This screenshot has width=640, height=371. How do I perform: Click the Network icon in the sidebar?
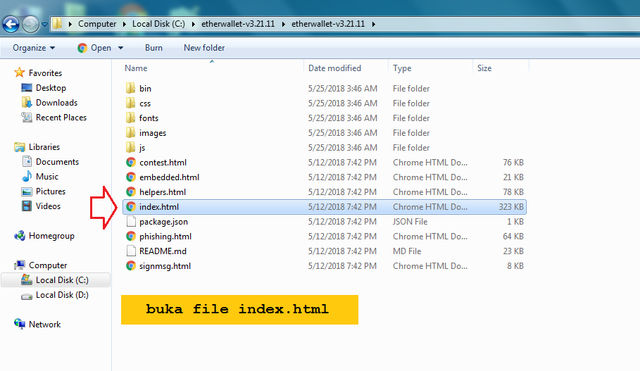point(20,324)
